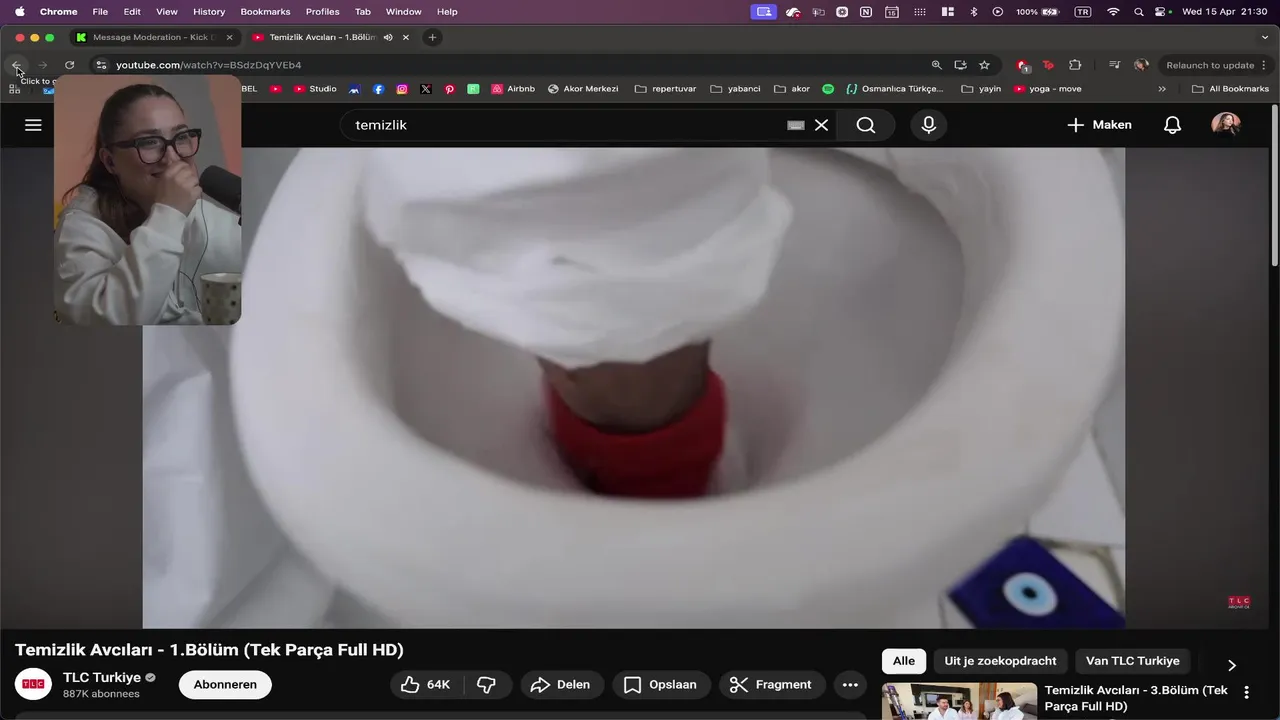
Task: Save the video with Opslaan
Action: tap(661, 685)
